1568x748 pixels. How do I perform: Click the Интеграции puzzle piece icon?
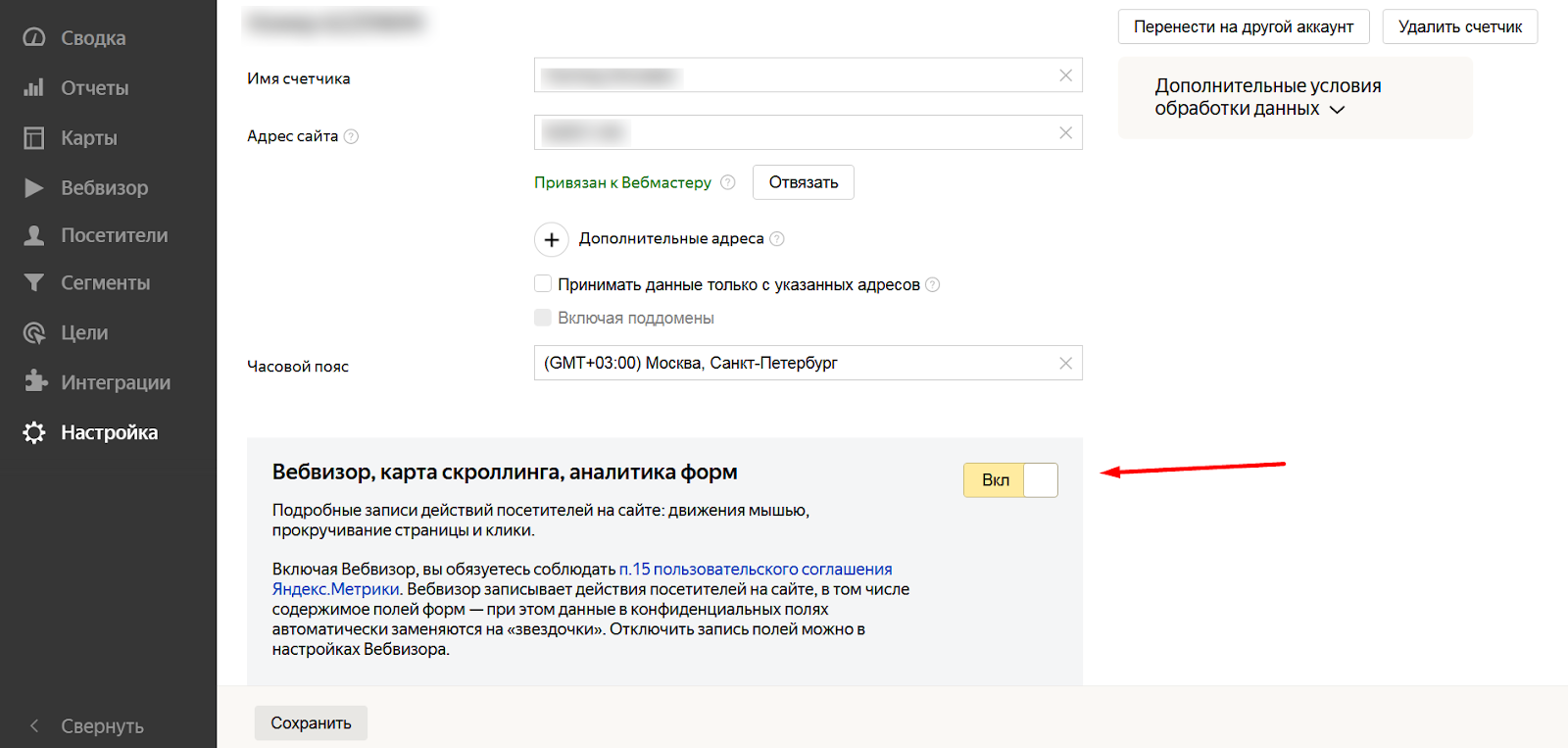[x=35, y=381]
